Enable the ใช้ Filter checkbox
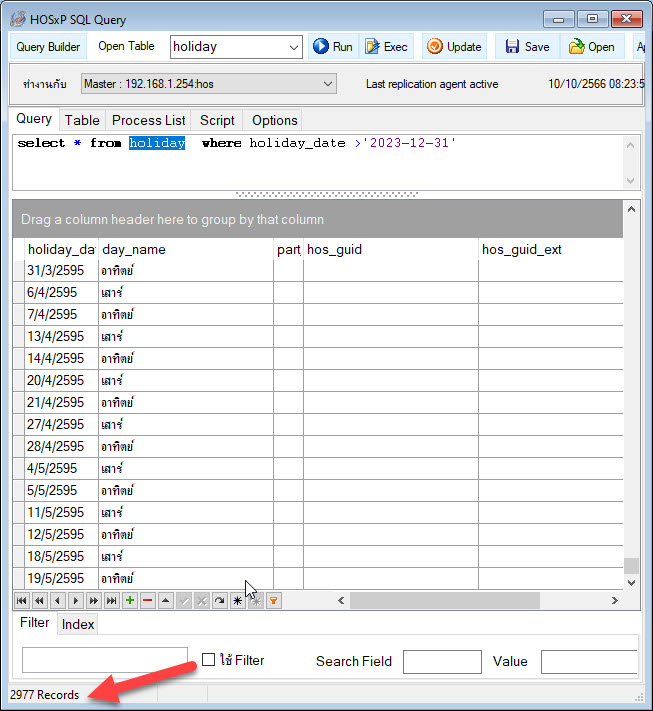Image resolution: width=653 pixels, height=711 pixels. (209, 660)
